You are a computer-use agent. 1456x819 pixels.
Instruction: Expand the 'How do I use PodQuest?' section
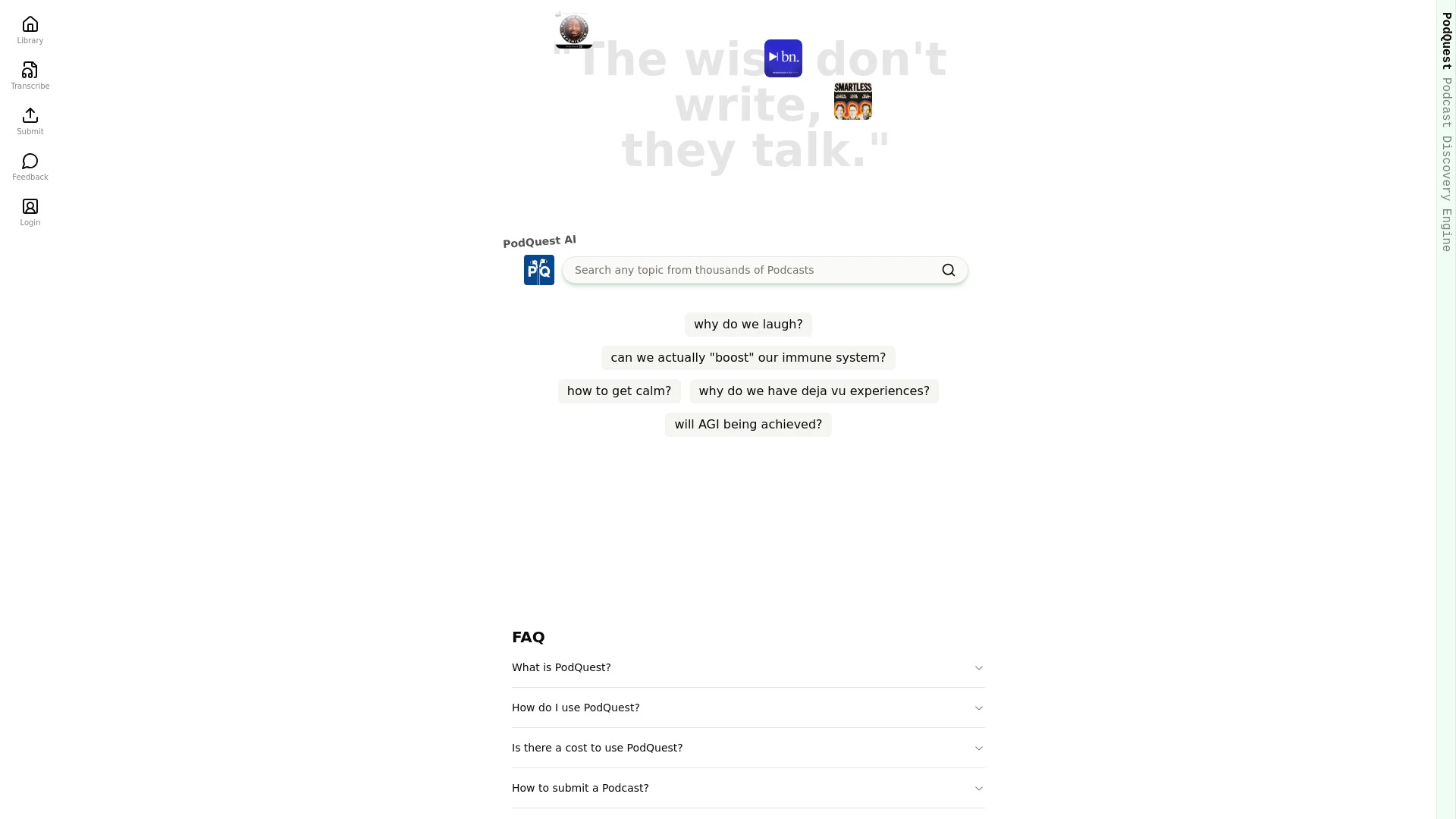click(x=748, y=707)
